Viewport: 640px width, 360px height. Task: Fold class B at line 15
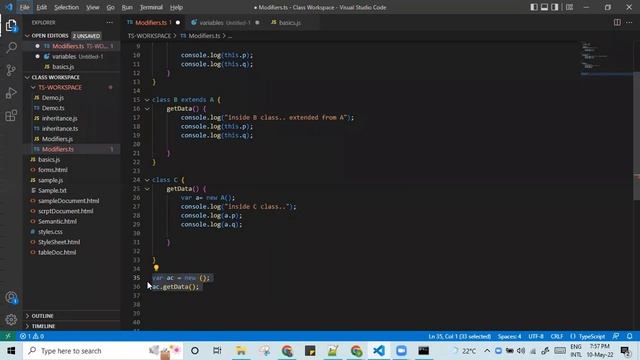tap(147, 100)
